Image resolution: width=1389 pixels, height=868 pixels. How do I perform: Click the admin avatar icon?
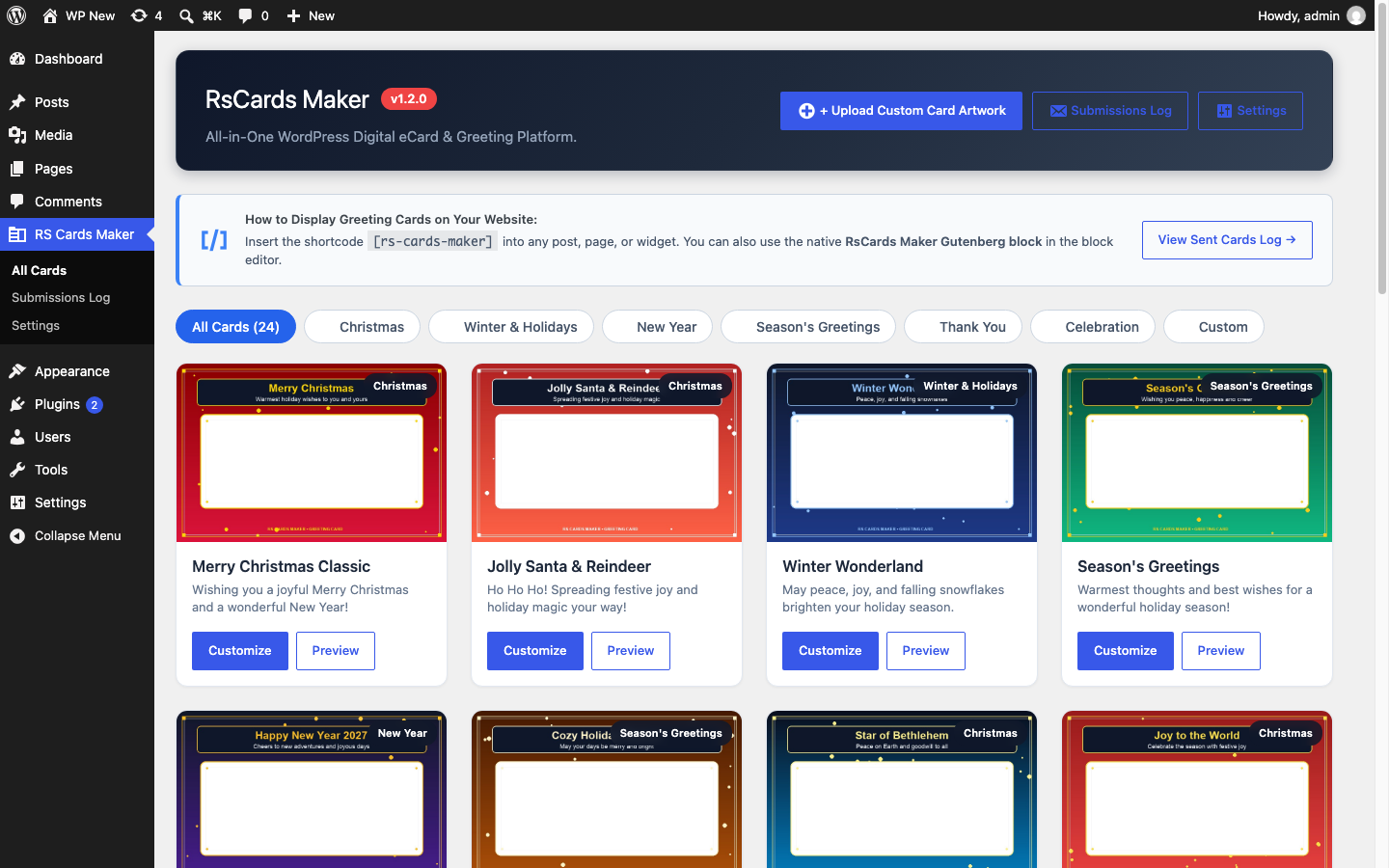coord(1356,15)
